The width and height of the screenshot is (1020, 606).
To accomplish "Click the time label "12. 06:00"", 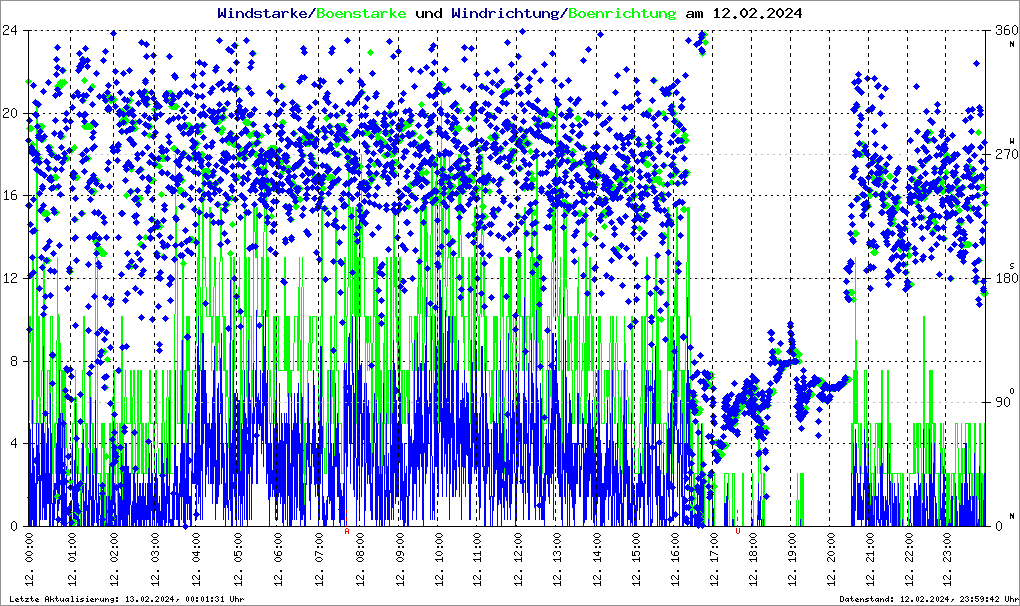I will point(278,558).
